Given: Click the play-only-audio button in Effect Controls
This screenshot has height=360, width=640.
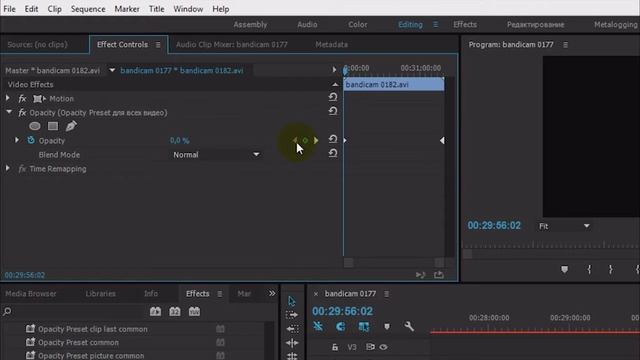Looking at the screenshot, I should pyautogui.click(x=420, y=275).
